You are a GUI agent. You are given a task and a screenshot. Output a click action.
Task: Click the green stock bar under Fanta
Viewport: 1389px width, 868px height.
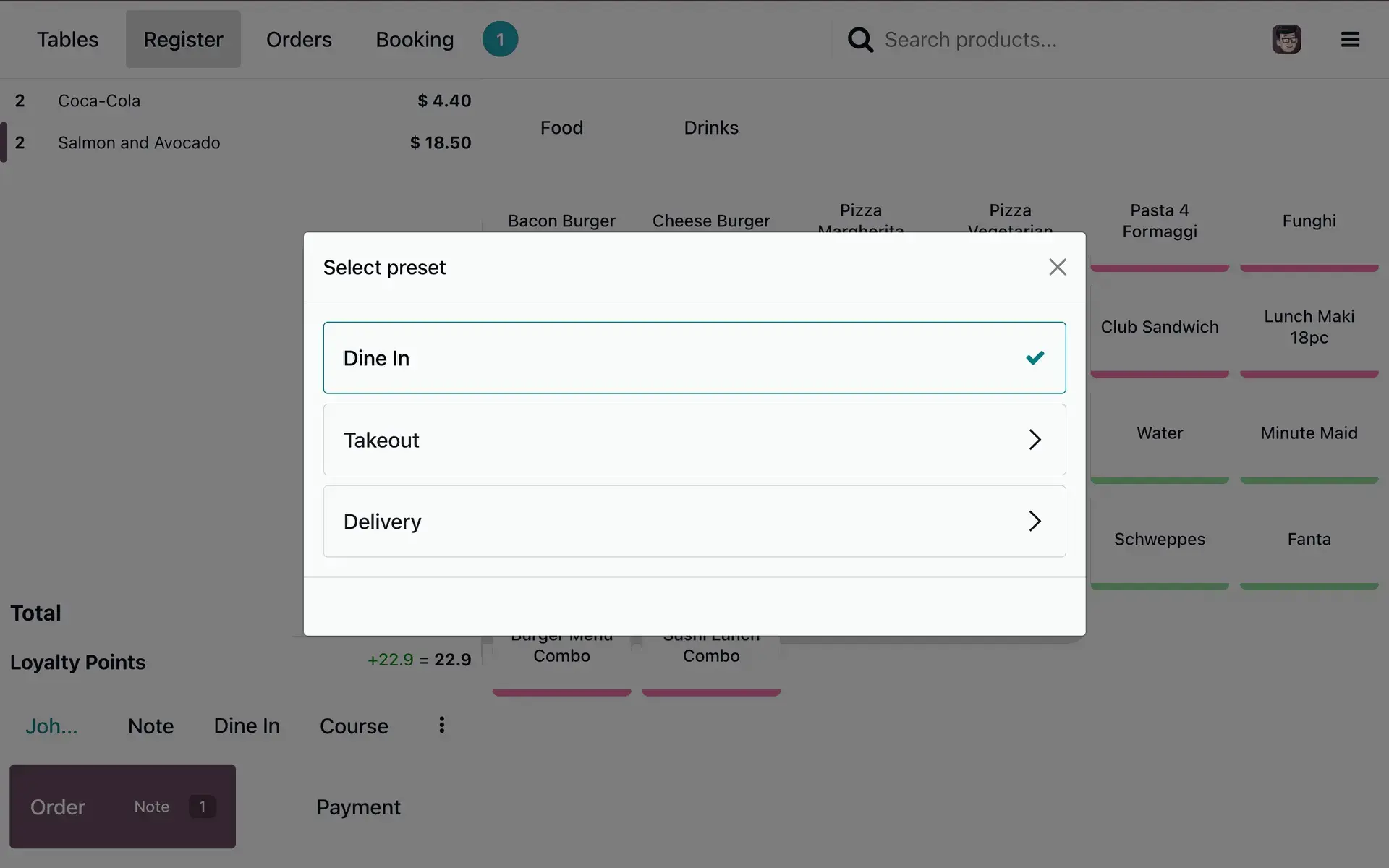coord(1309,587)
